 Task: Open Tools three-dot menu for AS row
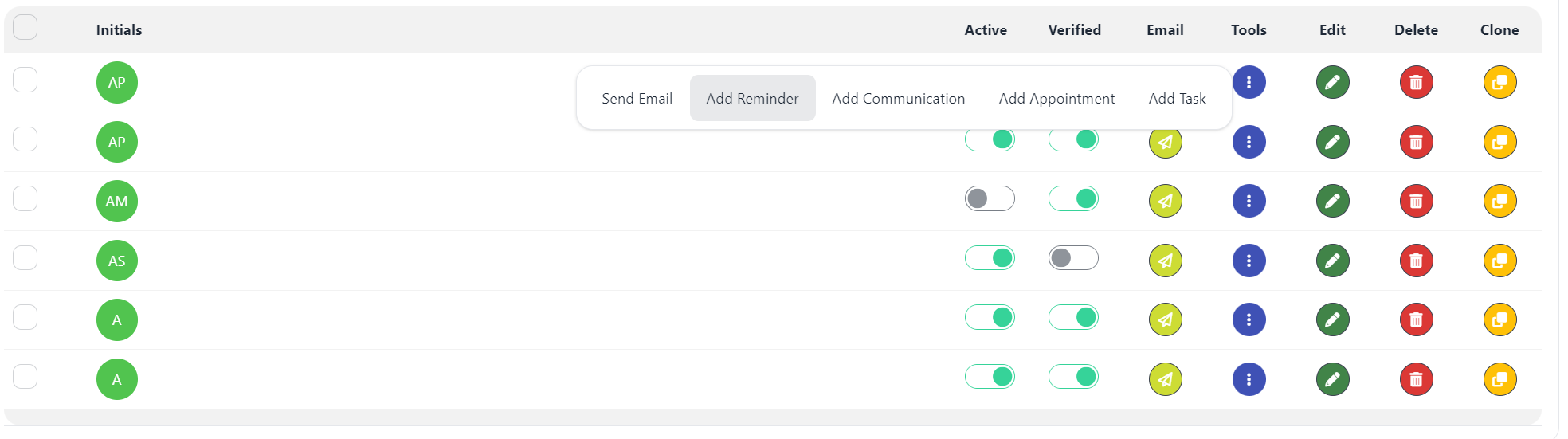click(x=1249, y=261)
